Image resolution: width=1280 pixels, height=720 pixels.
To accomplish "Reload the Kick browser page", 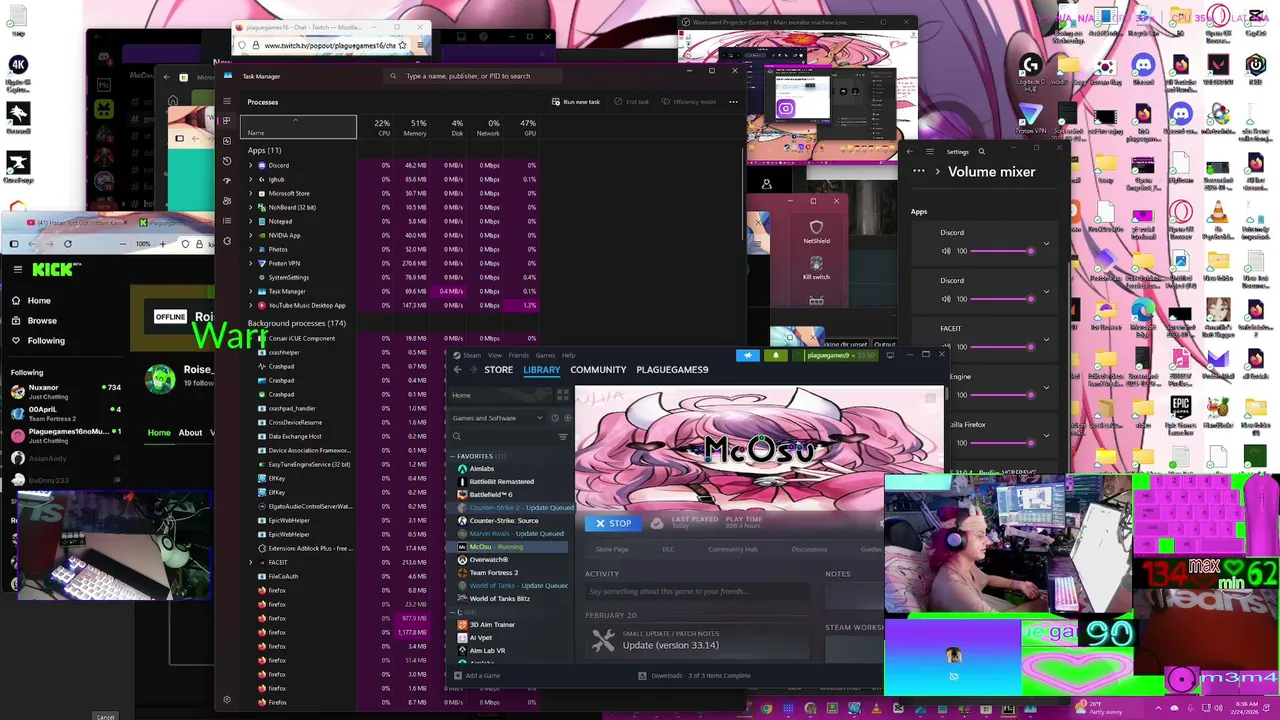I will point(68,244).
